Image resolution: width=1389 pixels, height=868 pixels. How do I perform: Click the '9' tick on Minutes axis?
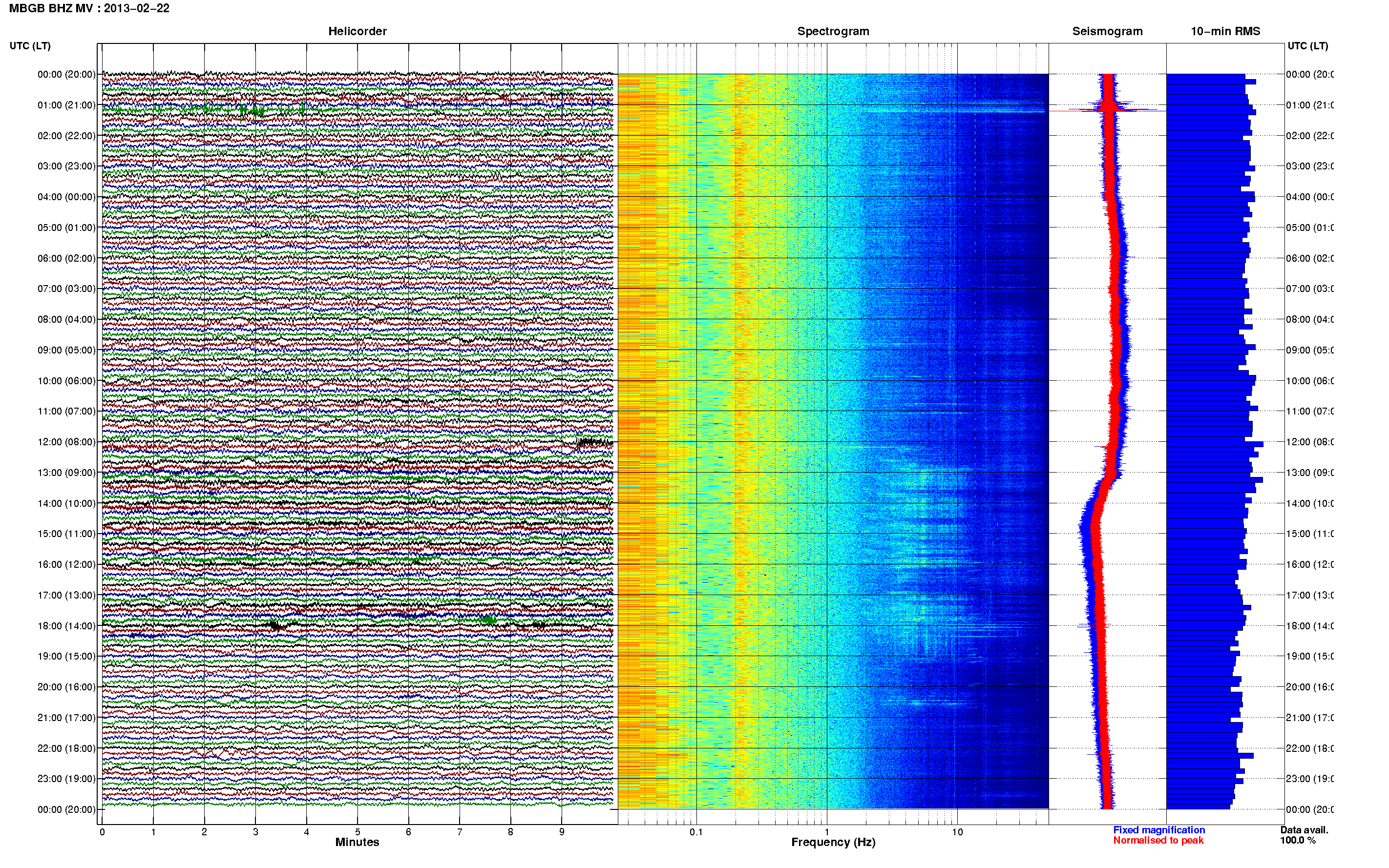click(562, 832)
